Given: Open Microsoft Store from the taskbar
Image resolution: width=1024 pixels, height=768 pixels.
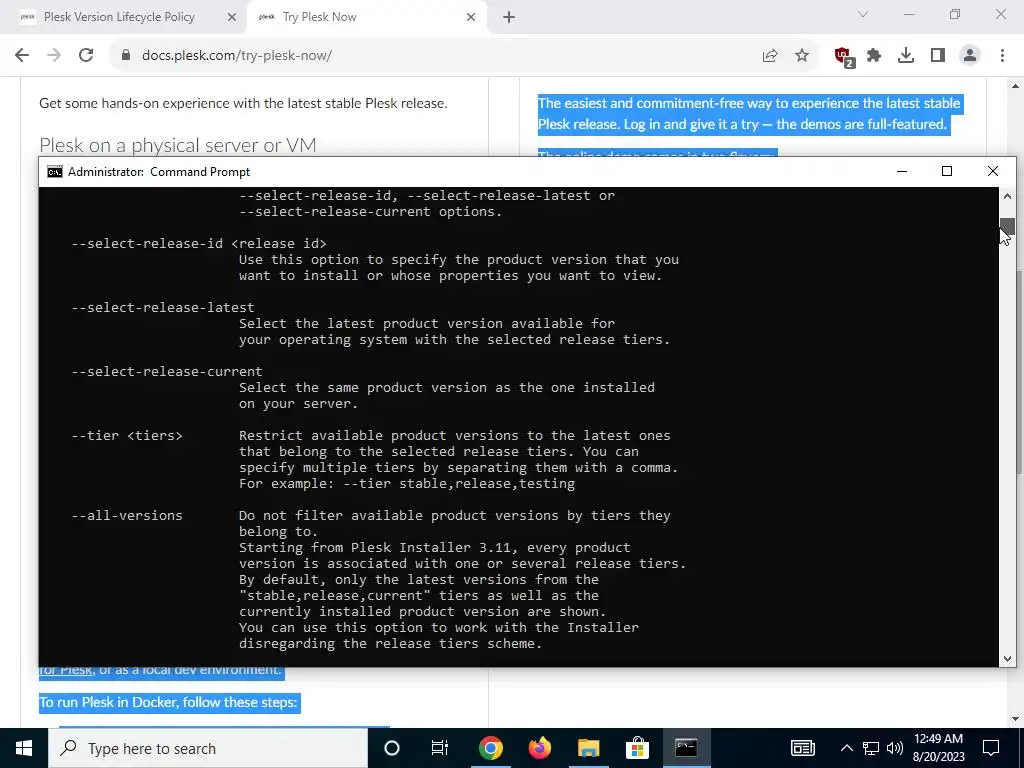Looking at the screenshot, I should [x=637, y=748].
